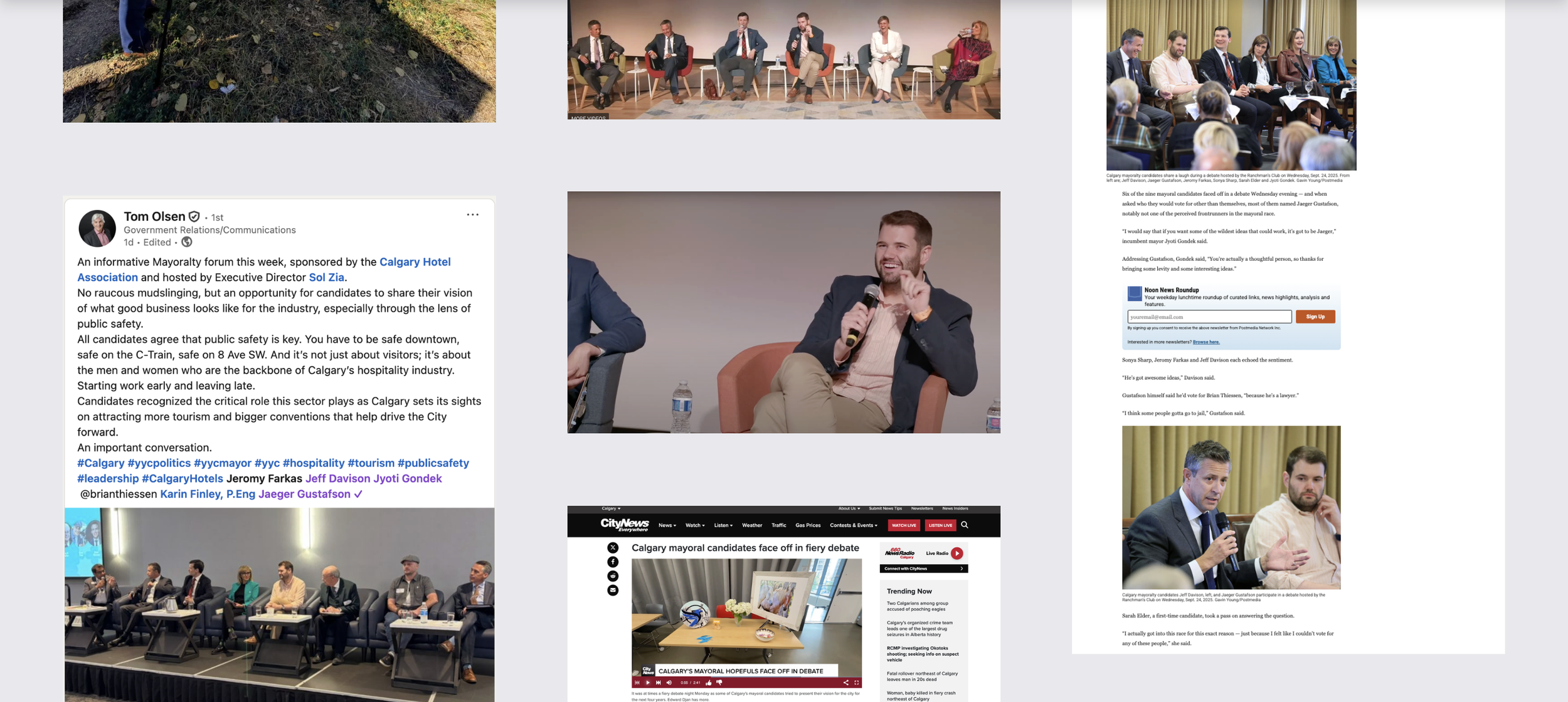The width and height of the screenshot is (1568, 702).
Task: Expand the News menu dropdown
Action: pyautogui.click(x=667, y=525)
